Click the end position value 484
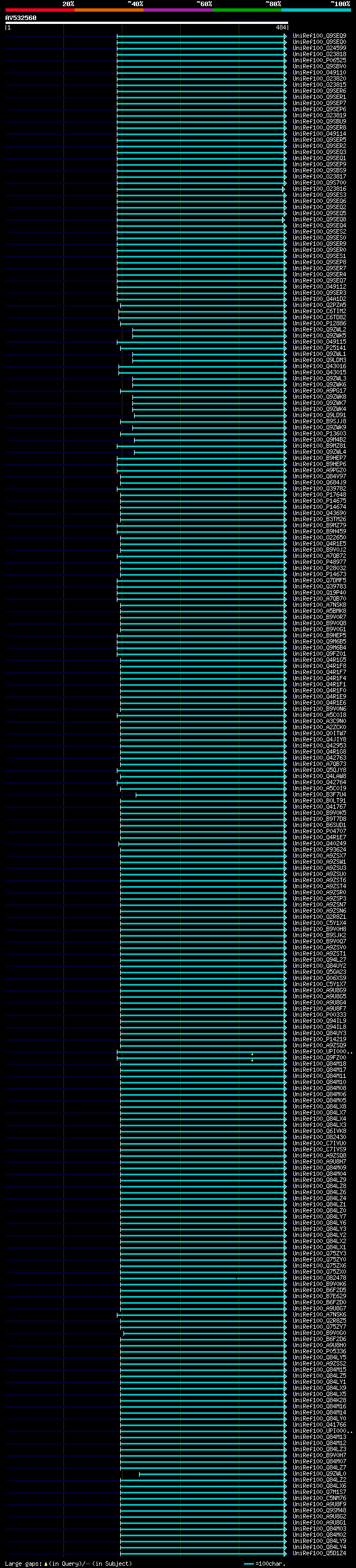356x1568 pixels. tap(280, 27)
